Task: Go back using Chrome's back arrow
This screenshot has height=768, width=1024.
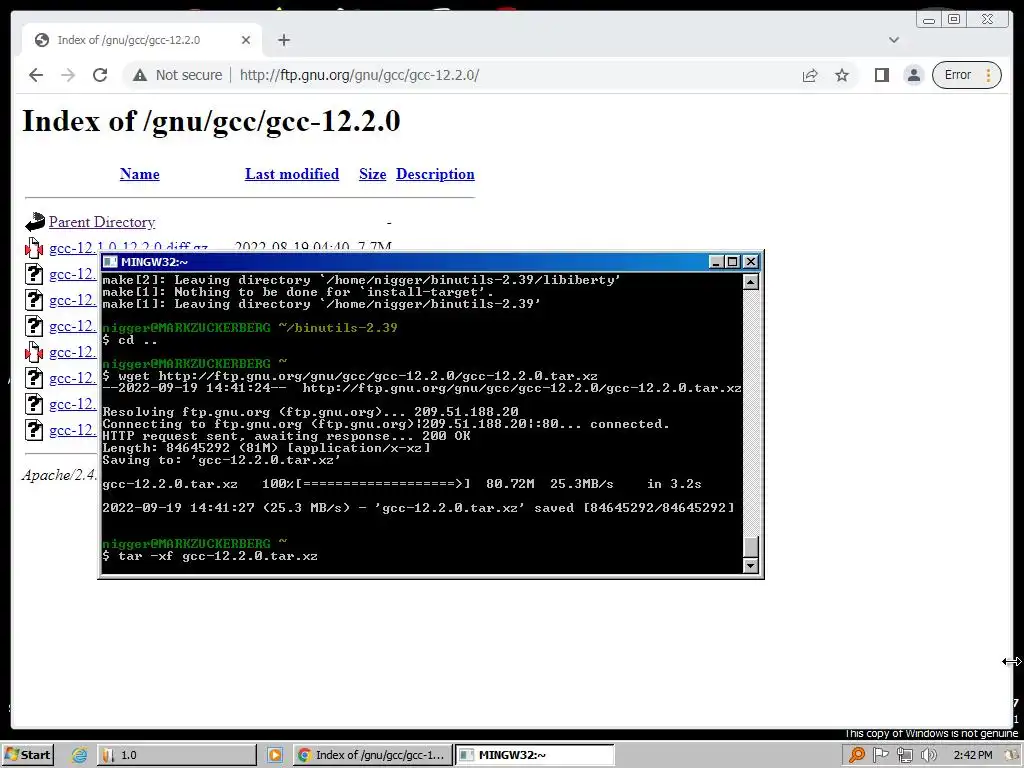Action: click(x=36, y=75)
